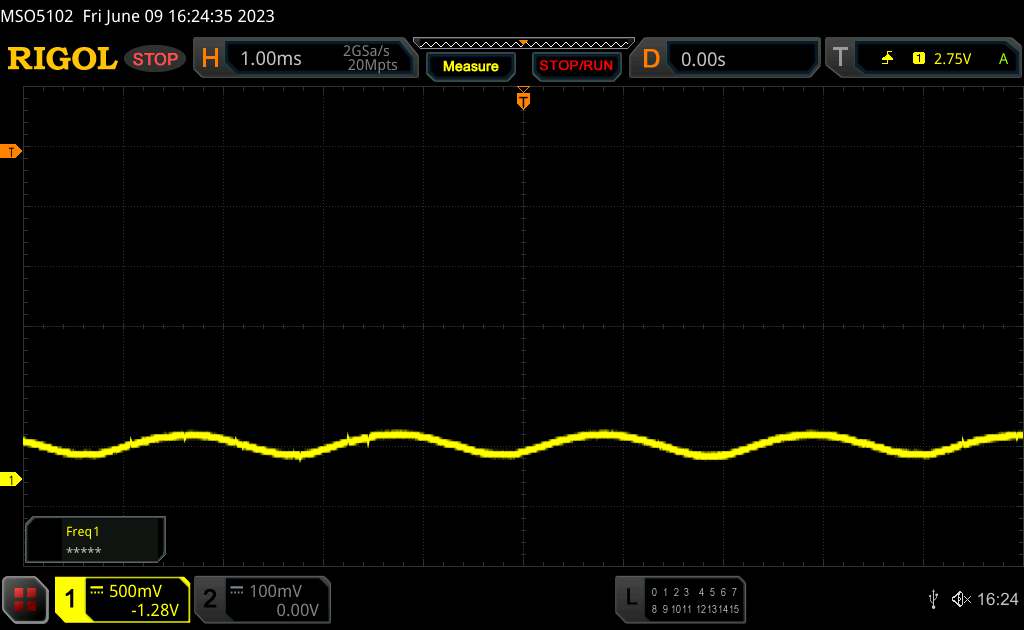
Task: Toggle channel 1 yellow number badge
Action: 70,599
